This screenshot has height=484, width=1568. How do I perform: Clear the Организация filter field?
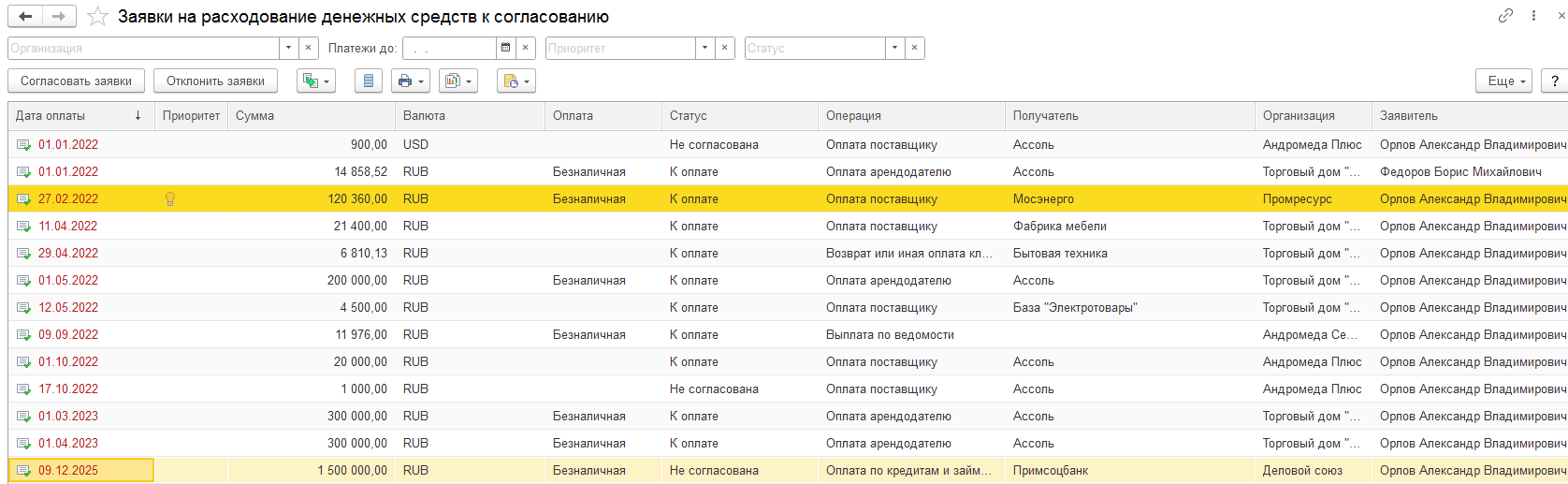point(310,48)
